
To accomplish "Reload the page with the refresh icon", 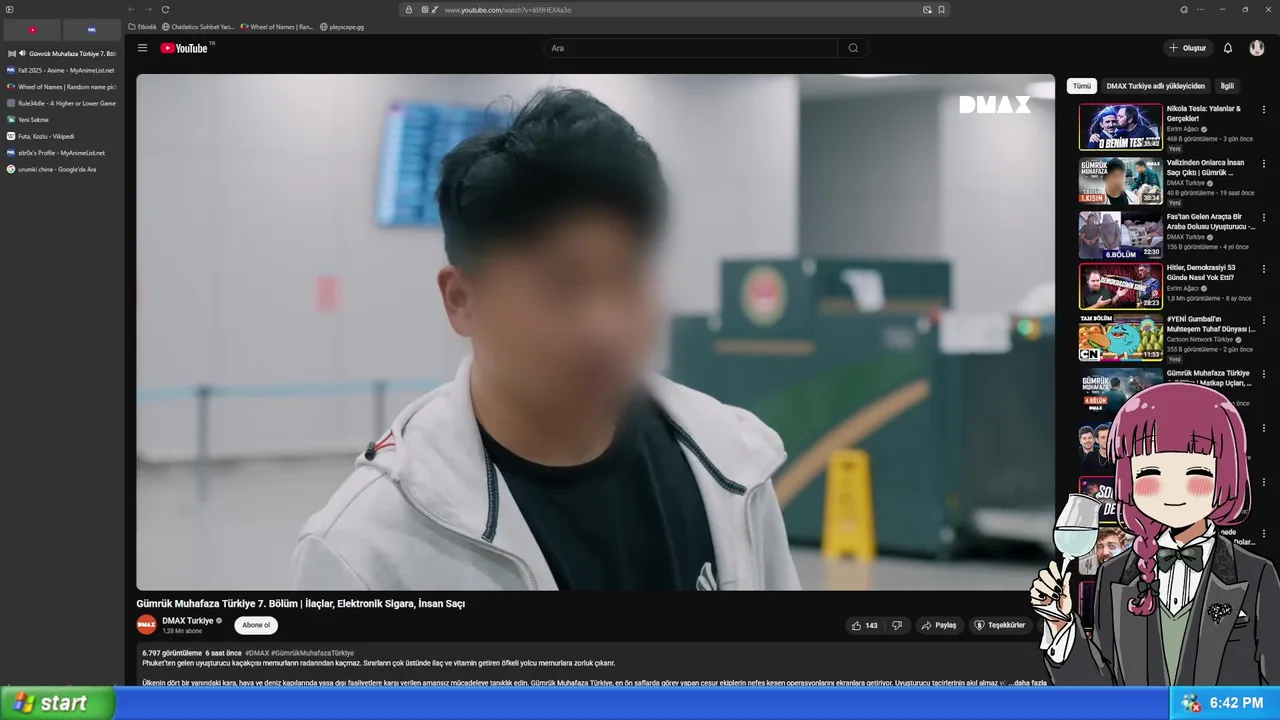I will pyautogui.click(x=165, y=10).
